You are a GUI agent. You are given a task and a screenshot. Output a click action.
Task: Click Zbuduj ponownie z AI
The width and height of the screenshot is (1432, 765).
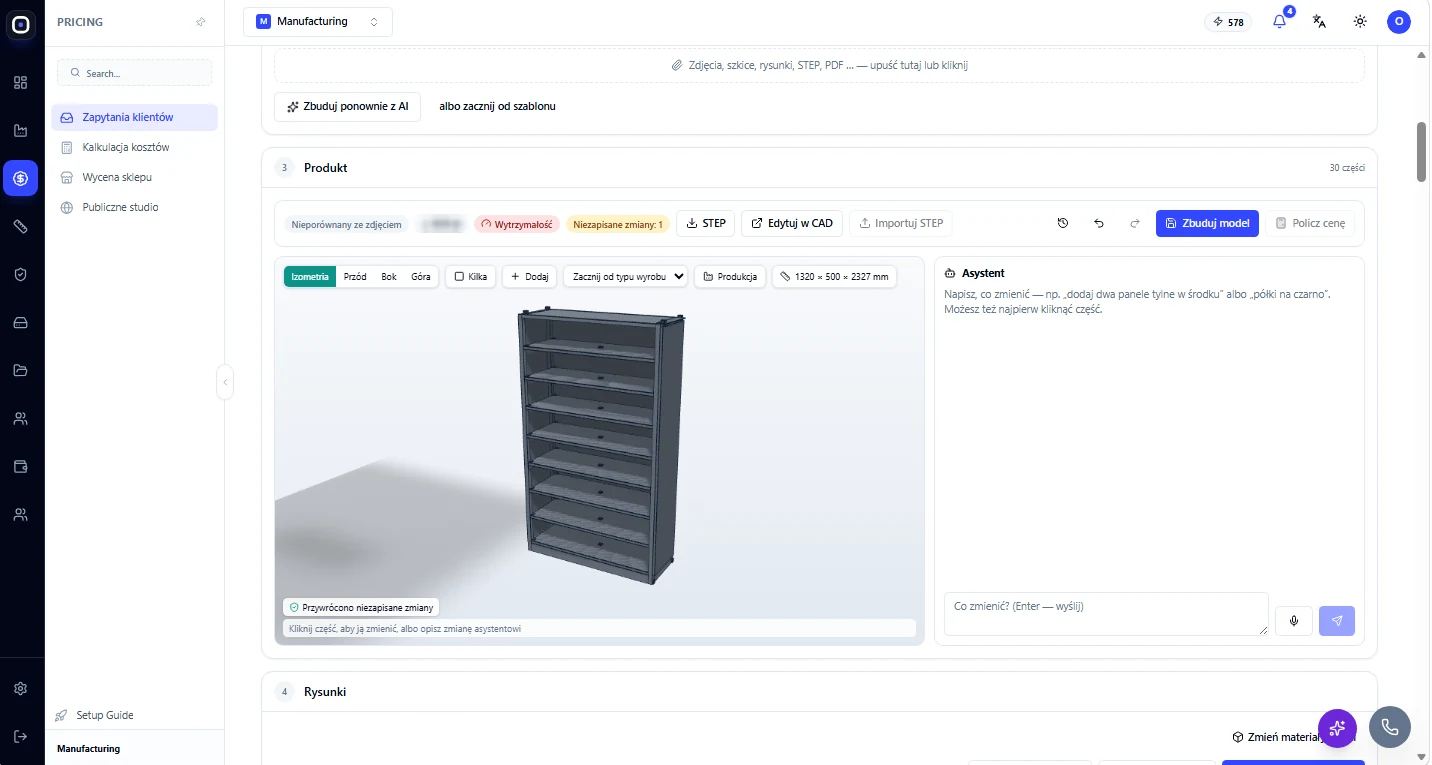pyautogui.click(x=348, y=106)
